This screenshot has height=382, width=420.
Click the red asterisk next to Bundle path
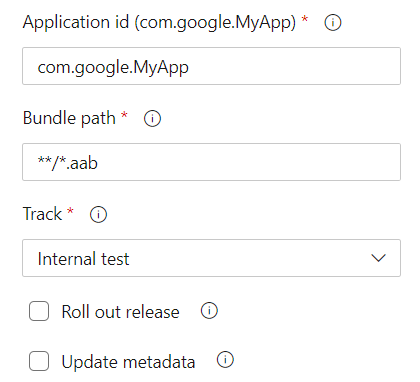click(124, 115)
